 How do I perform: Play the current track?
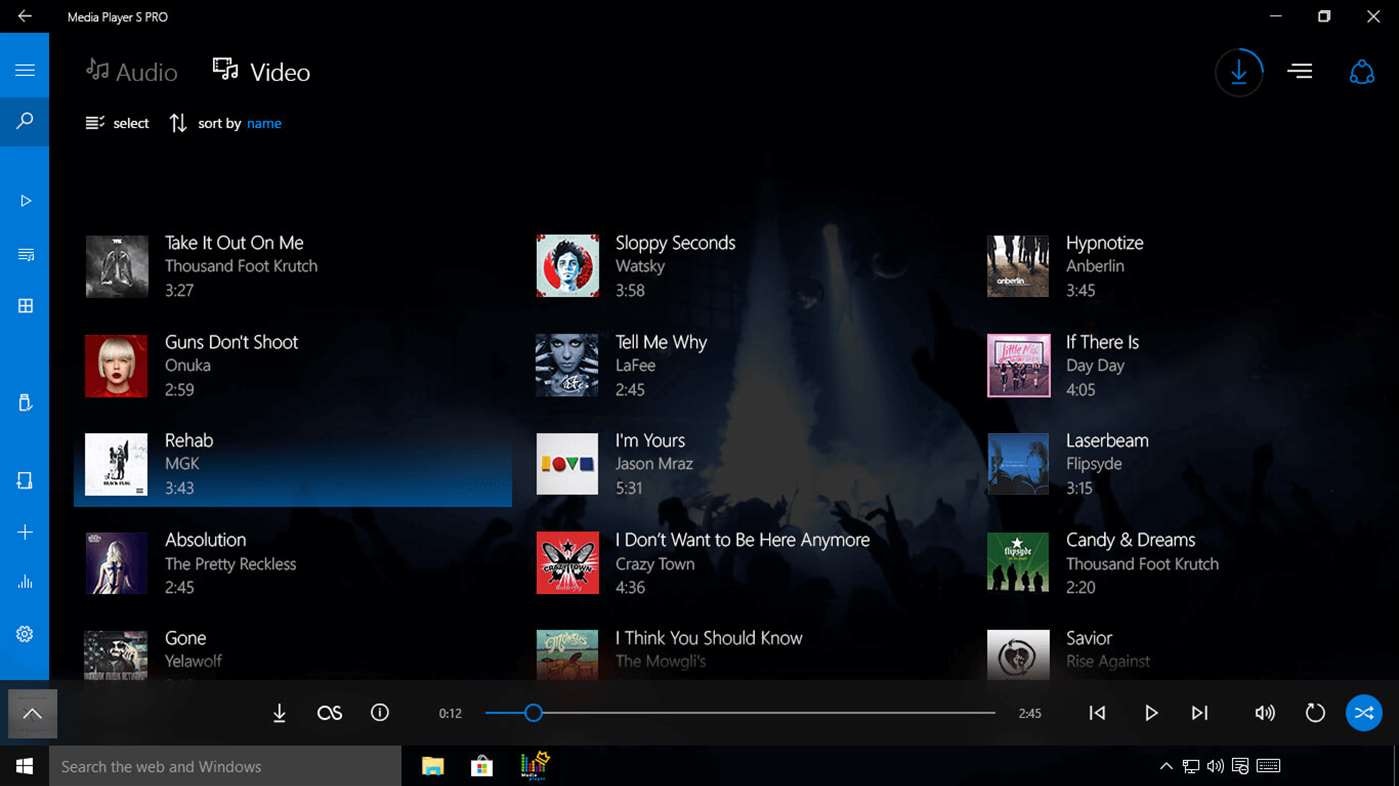1151,713
